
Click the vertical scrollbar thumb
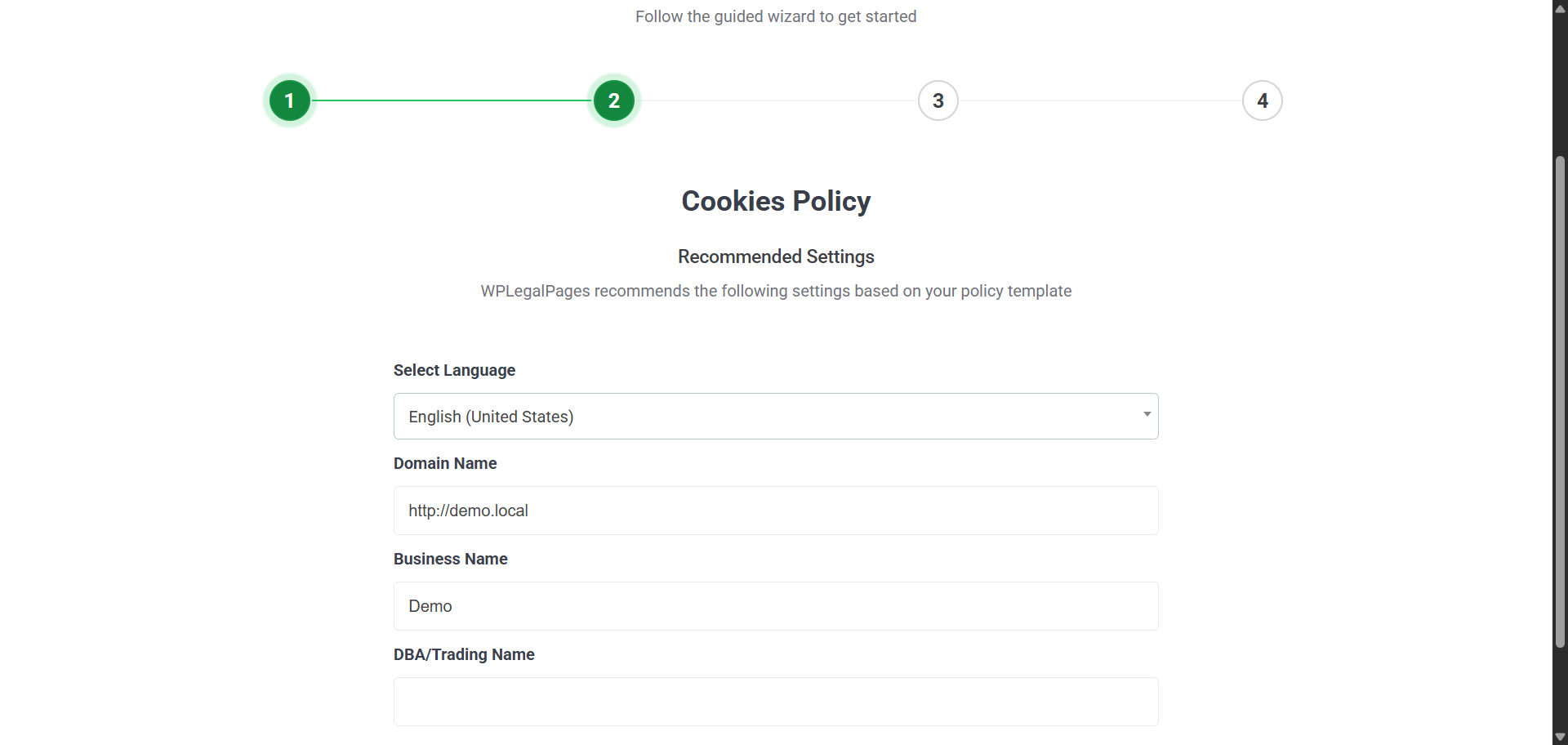click(x=1560, y=400)
